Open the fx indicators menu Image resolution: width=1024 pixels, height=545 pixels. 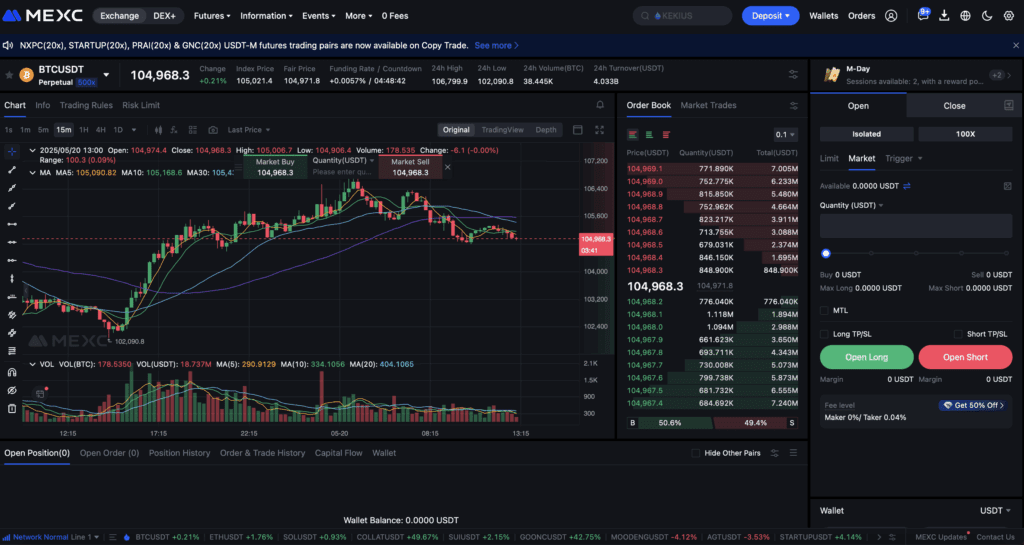(x=174, y=130)
